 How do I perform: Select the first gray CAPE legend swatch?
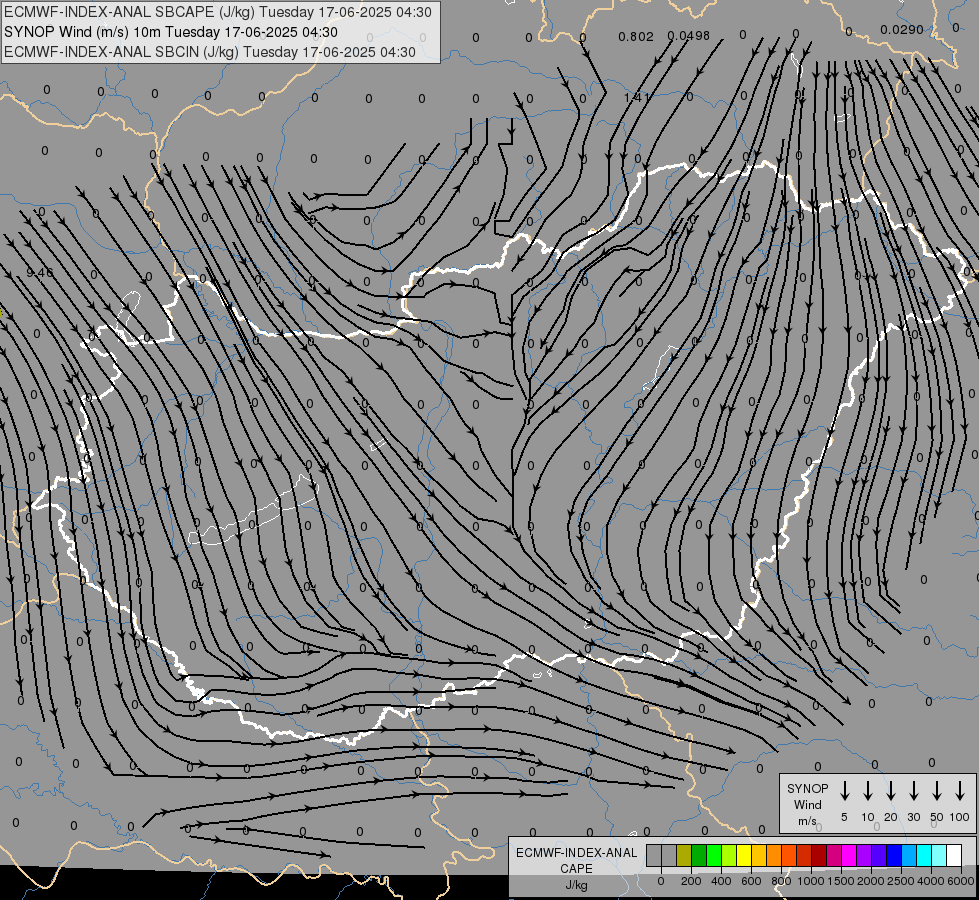(x=654, y=855)
